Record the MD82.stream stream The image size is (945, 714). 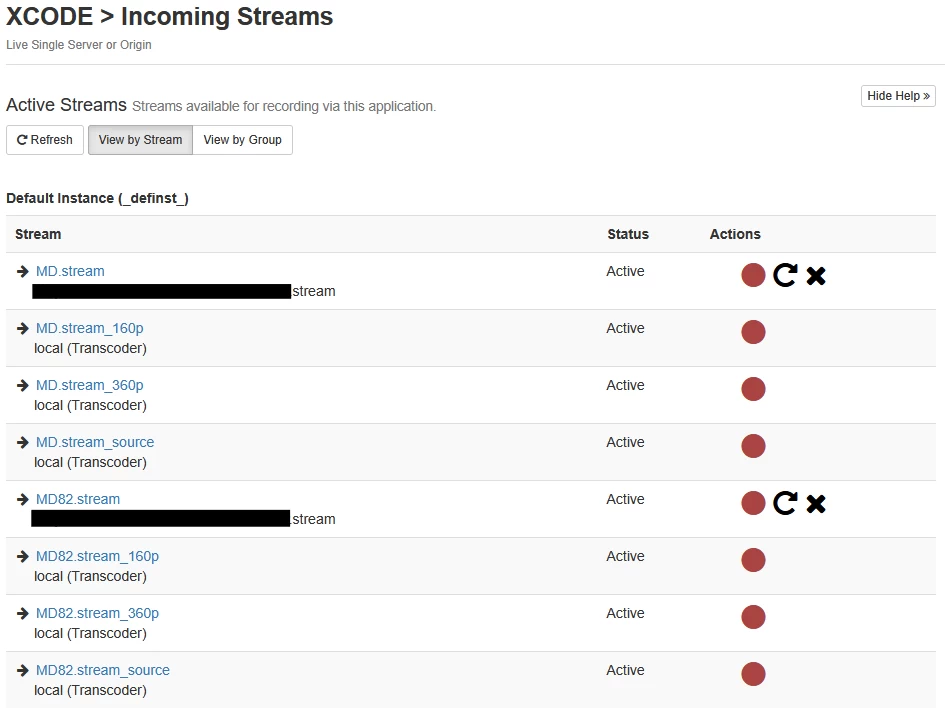tap(753, 503)
